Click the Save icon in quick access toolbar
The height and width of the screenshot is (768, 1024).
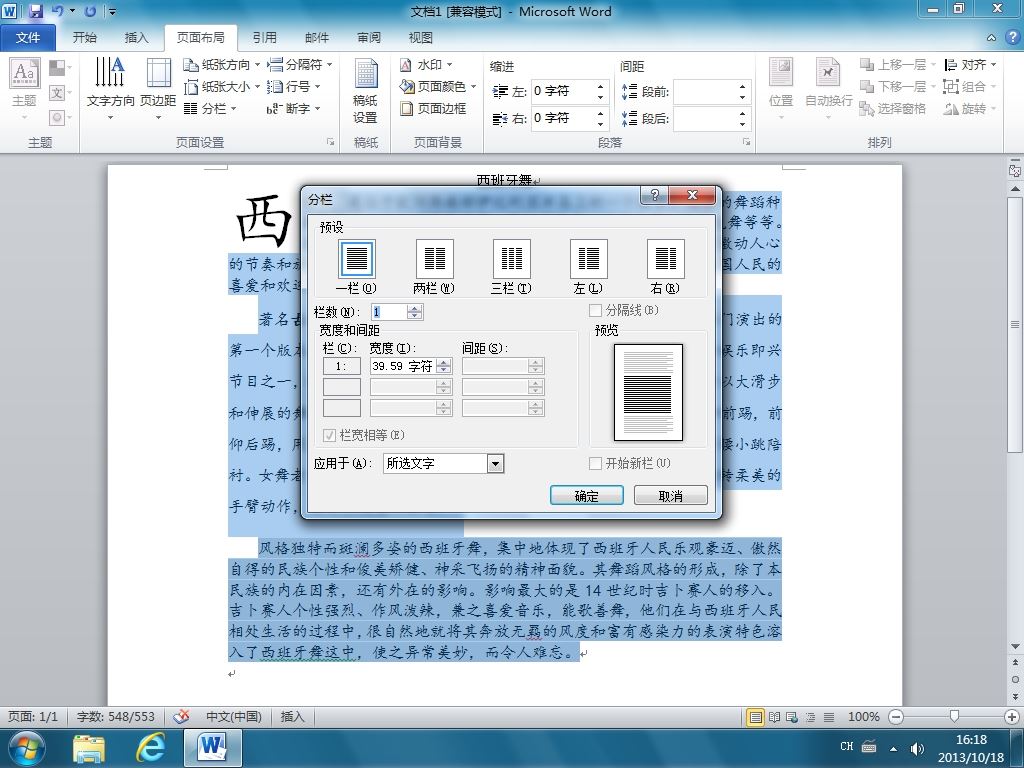[x=35, y=10]
